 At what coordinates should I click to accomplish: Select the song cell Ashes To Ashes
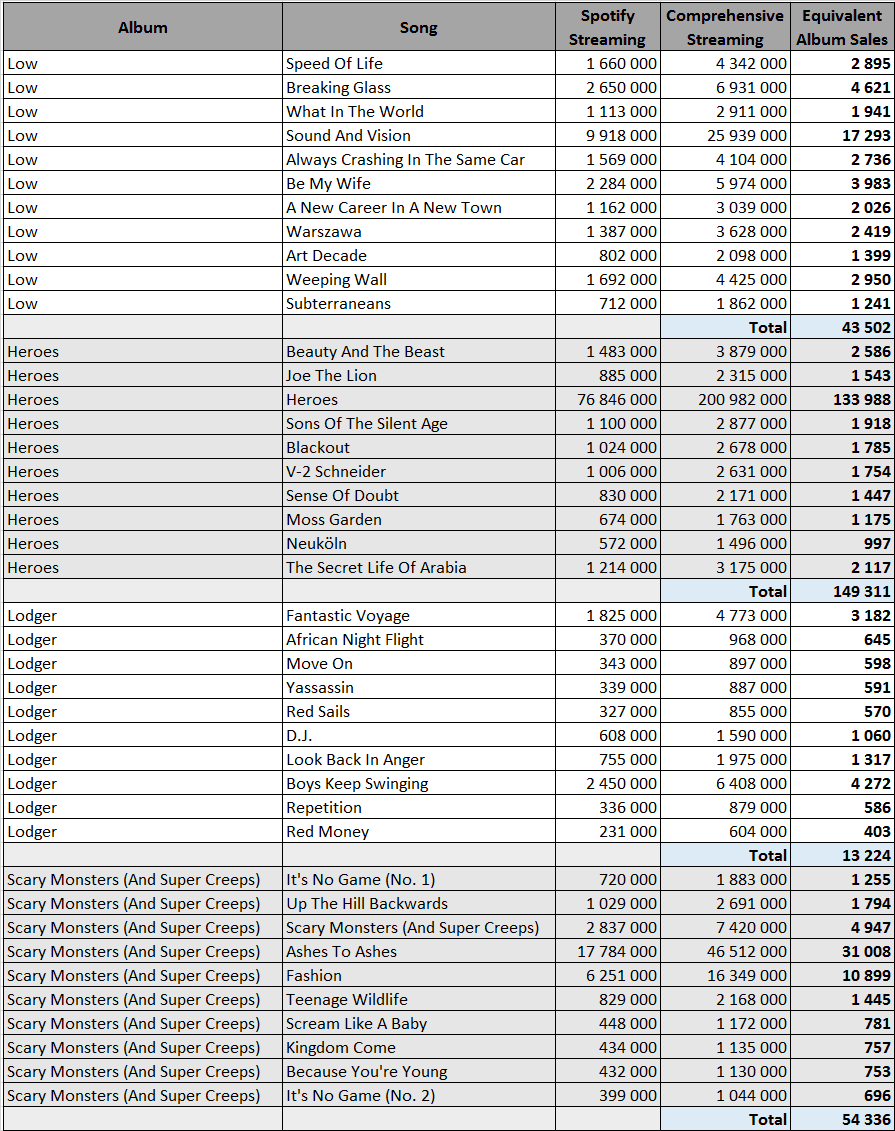click(x=419, y=951)
